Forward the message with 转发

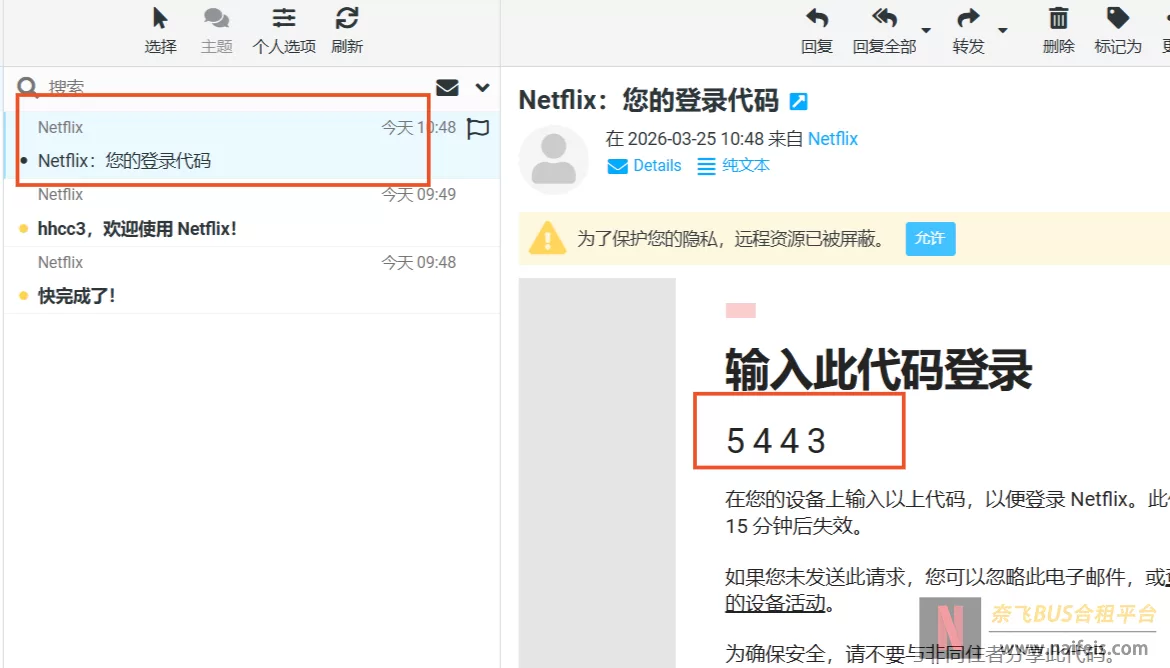click(968, 30)
